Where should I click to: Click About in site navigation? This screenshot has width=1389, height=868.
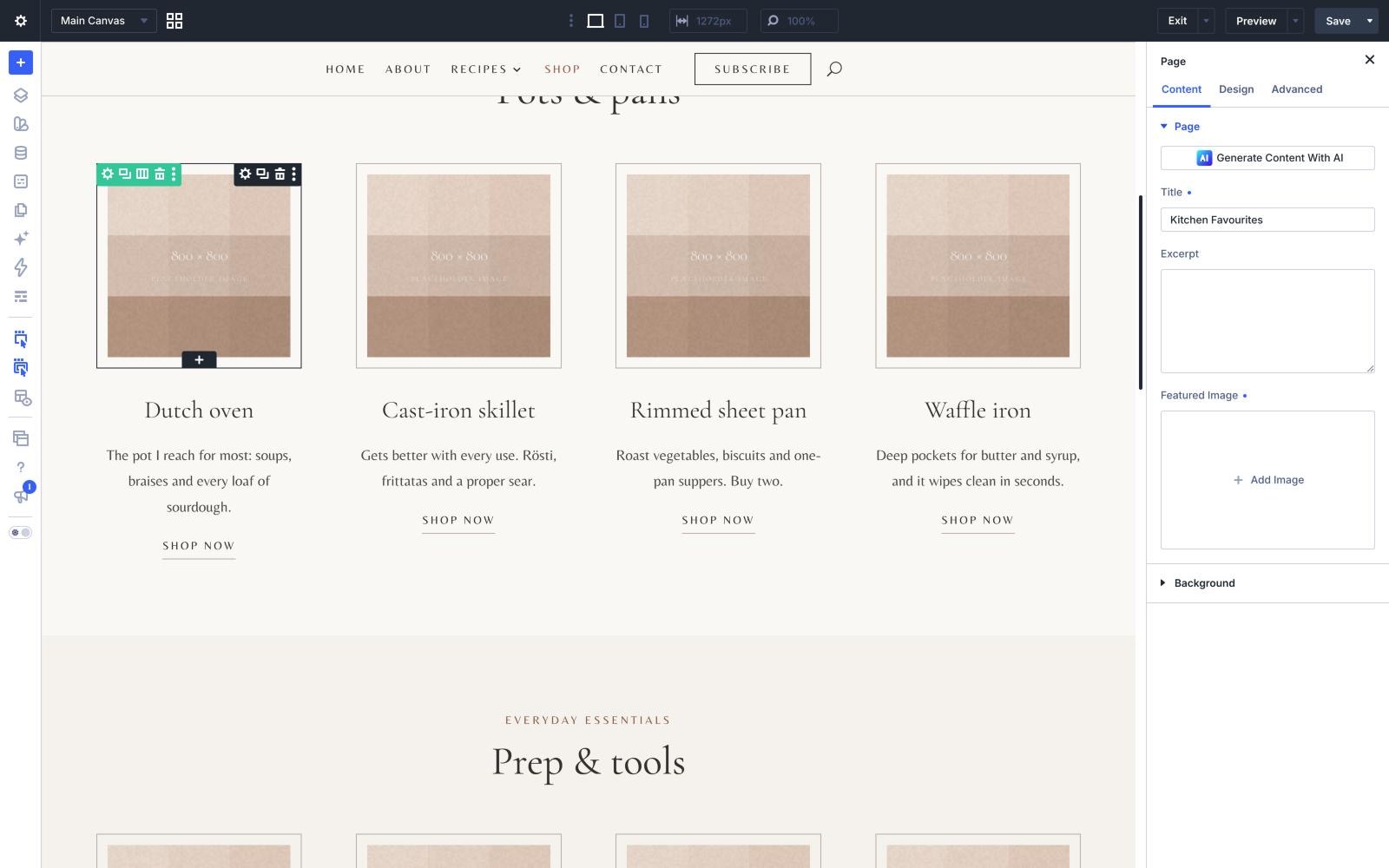pos(408,69)
